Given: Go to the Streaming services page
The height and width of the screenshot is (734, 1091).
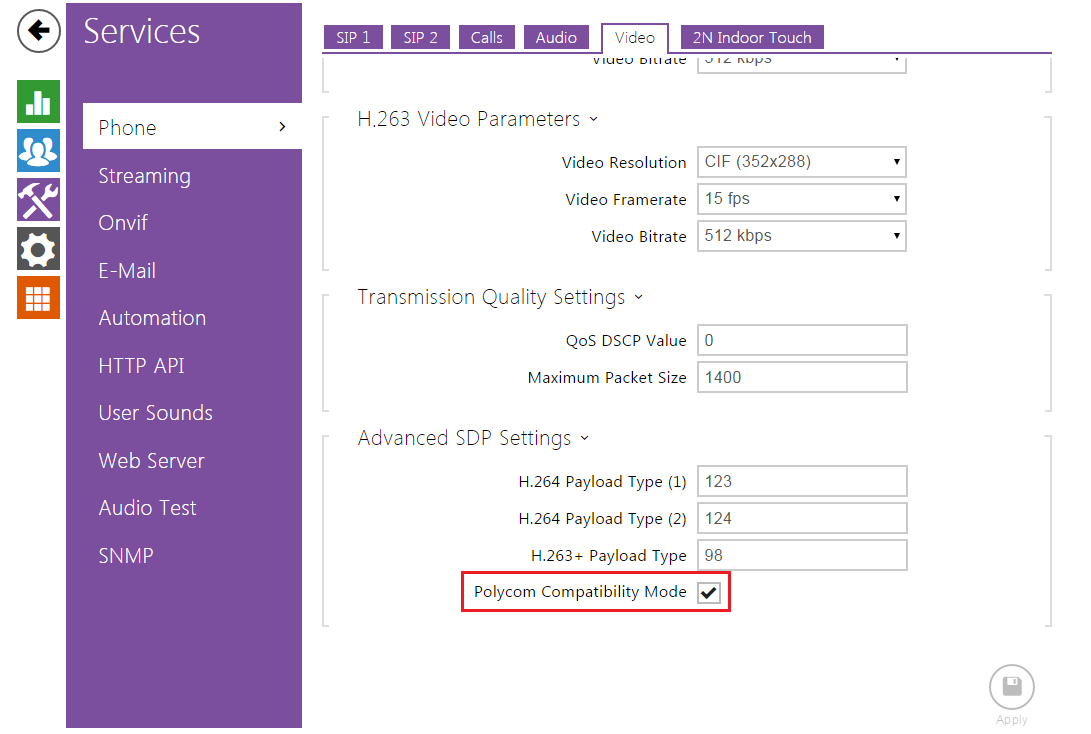Looking at the screenshot, I should 144,176.
